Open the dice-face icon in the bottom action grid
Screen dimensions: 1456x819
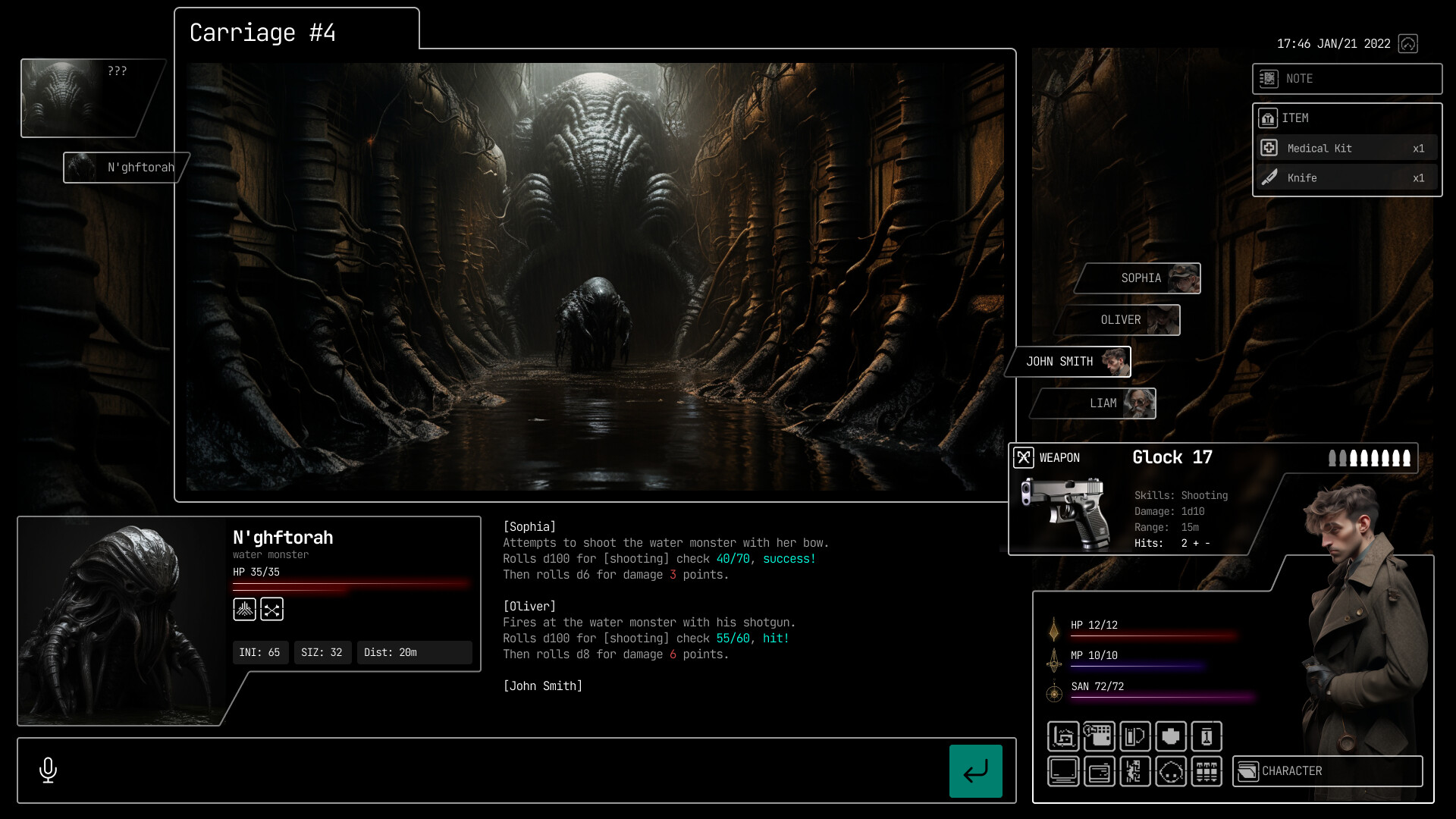pyautogui.click(x=1171, y=771)
